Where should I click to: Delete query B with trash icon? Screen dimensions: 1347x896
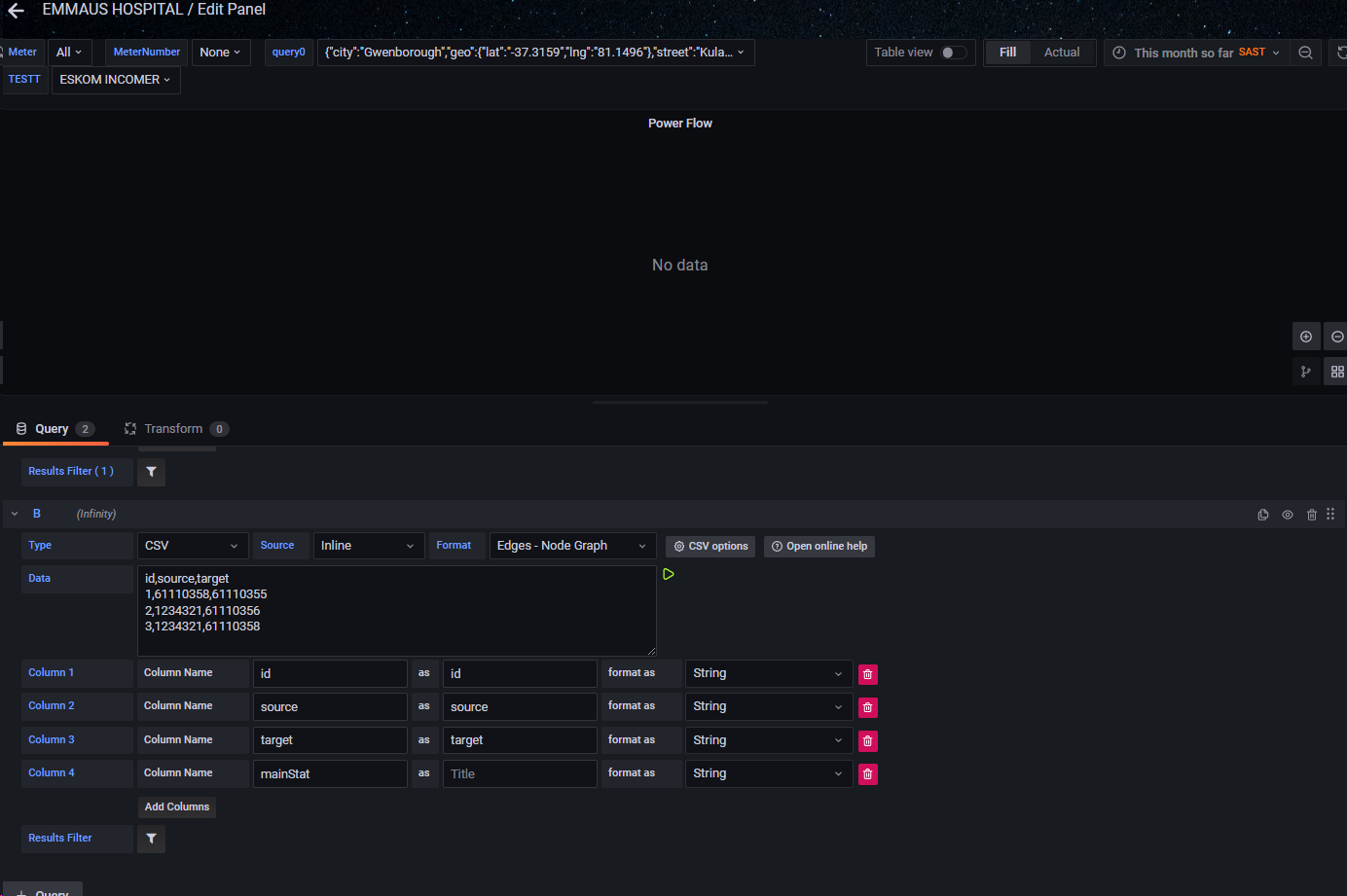(x=1312, y=515)
